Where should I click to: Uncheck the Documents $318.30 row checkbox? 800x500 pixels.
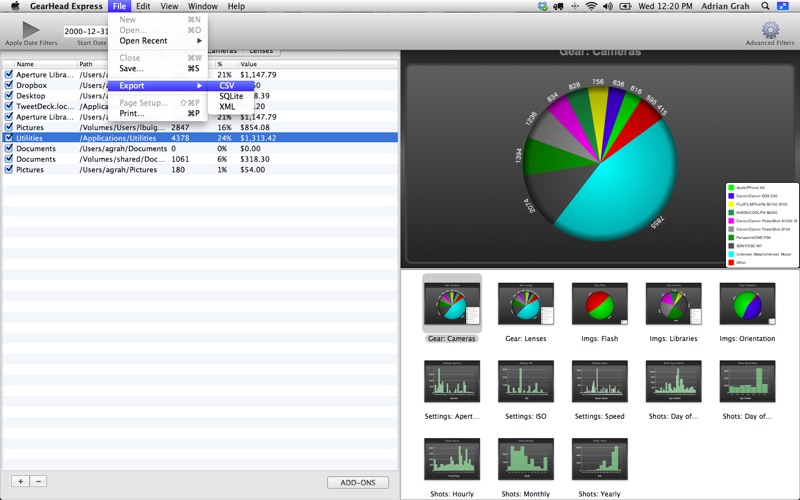pos(9,159)
